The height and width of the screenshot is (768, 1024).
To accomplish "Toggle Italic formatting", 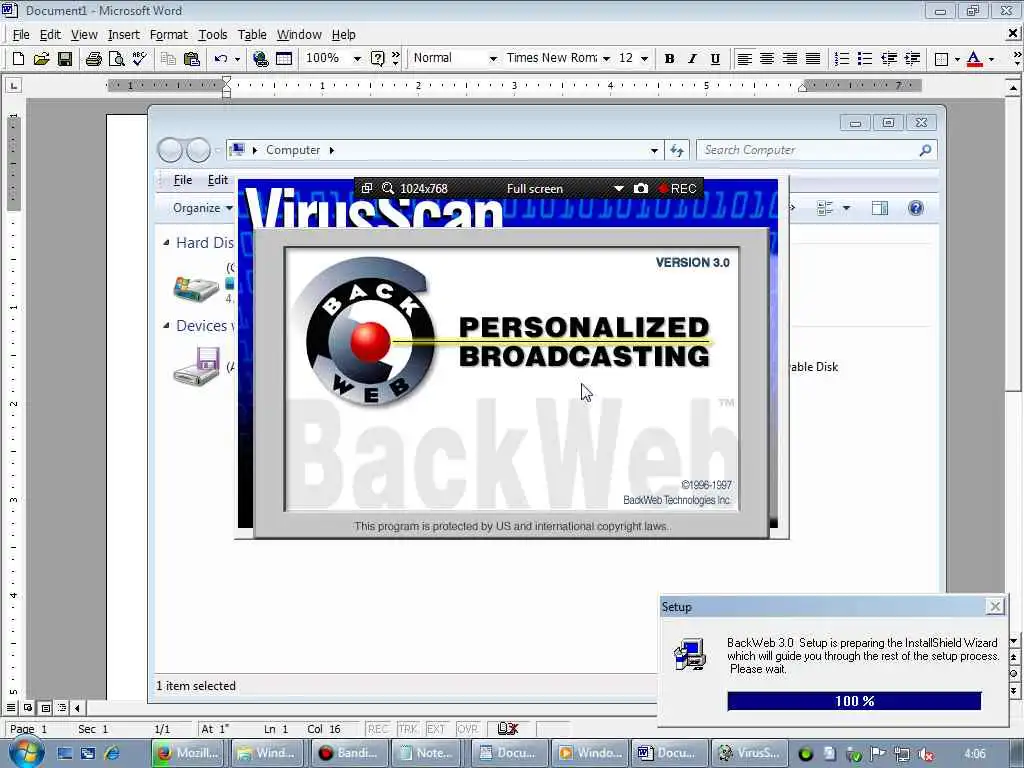I will (692, 59).
